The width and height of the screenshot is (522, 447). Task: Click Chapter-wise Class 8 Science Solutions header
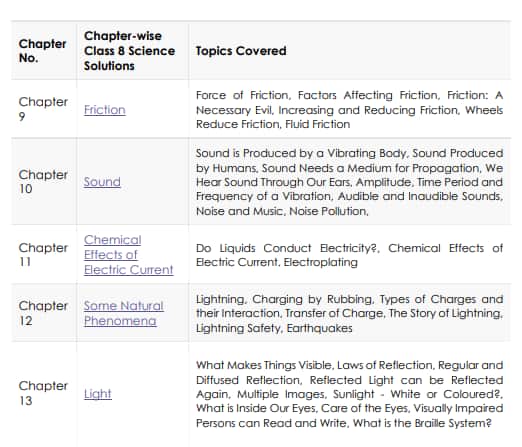[x=129, y=51]
